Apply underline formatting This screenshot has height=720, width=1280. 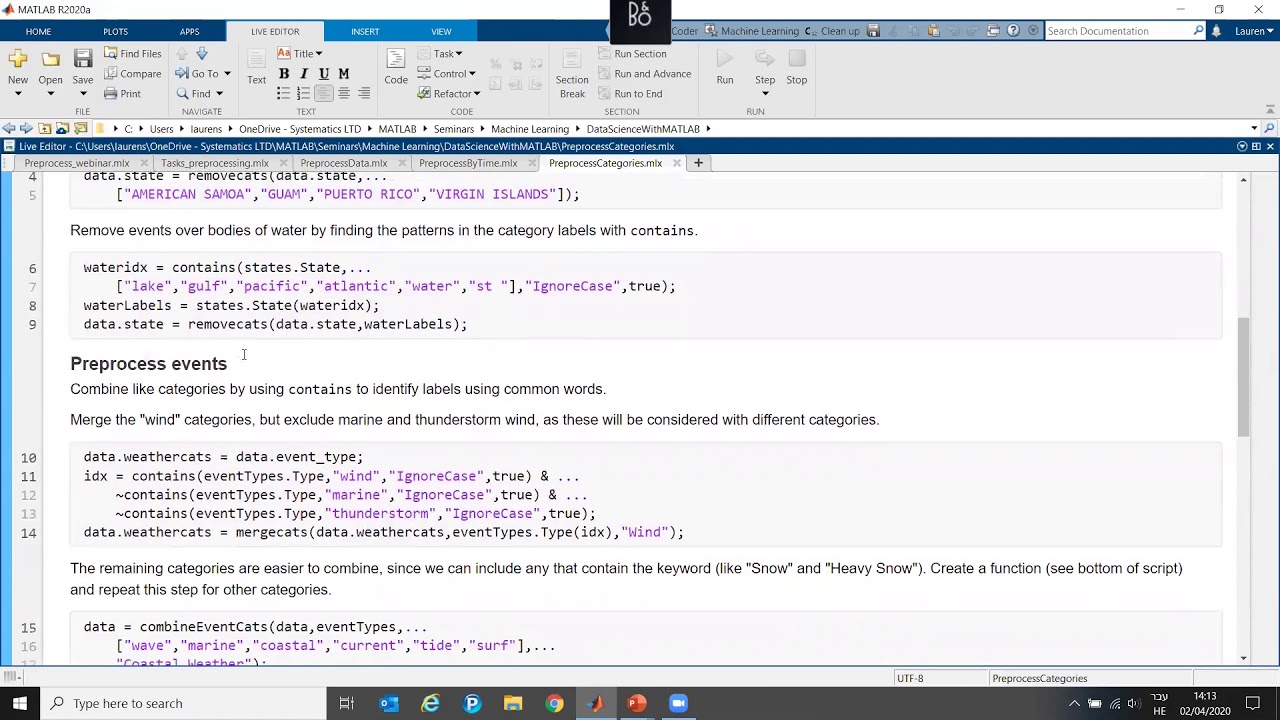(324, 74)
